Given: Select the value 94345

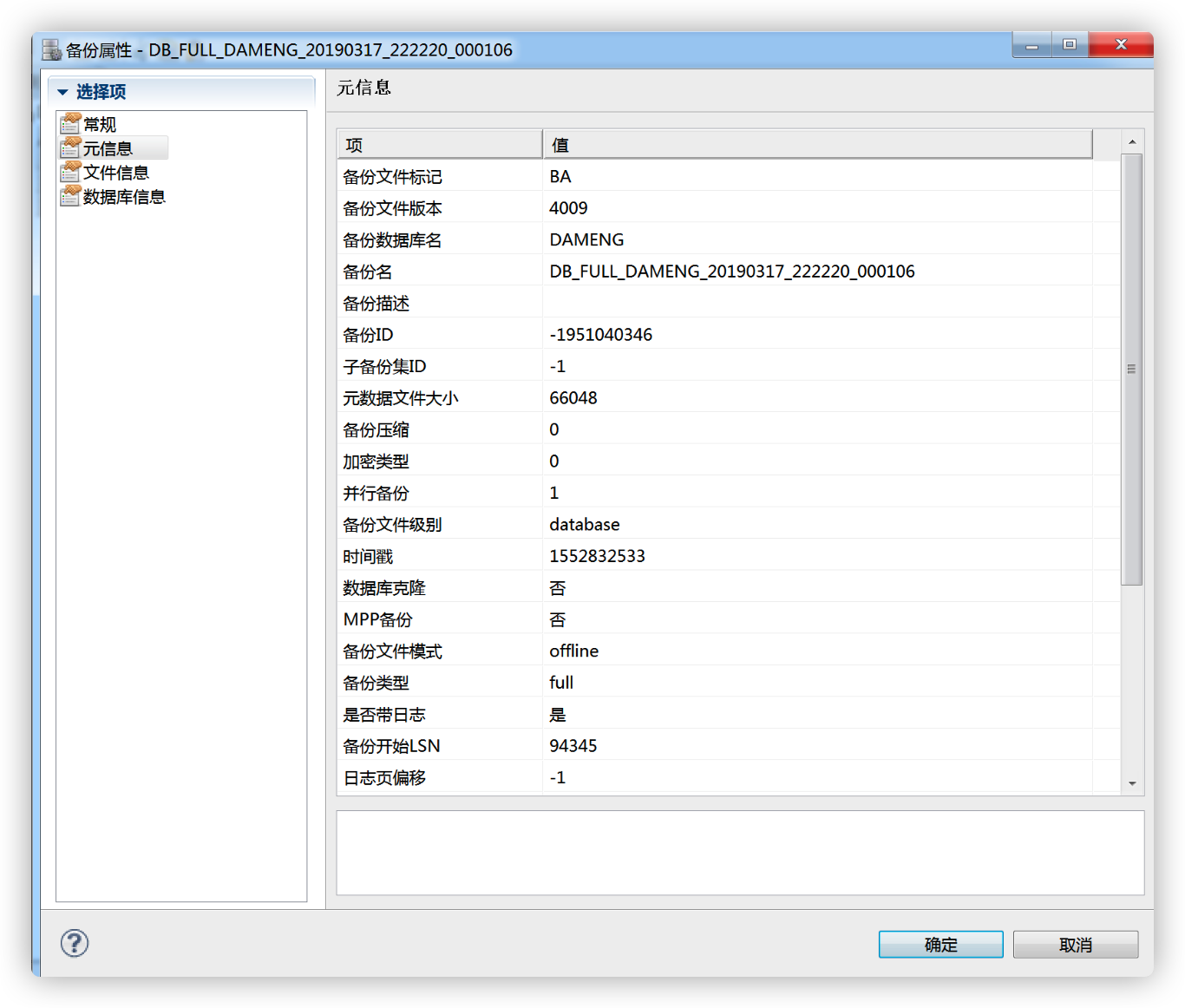Looking at the screenshot, I should (x=573, y=746).
